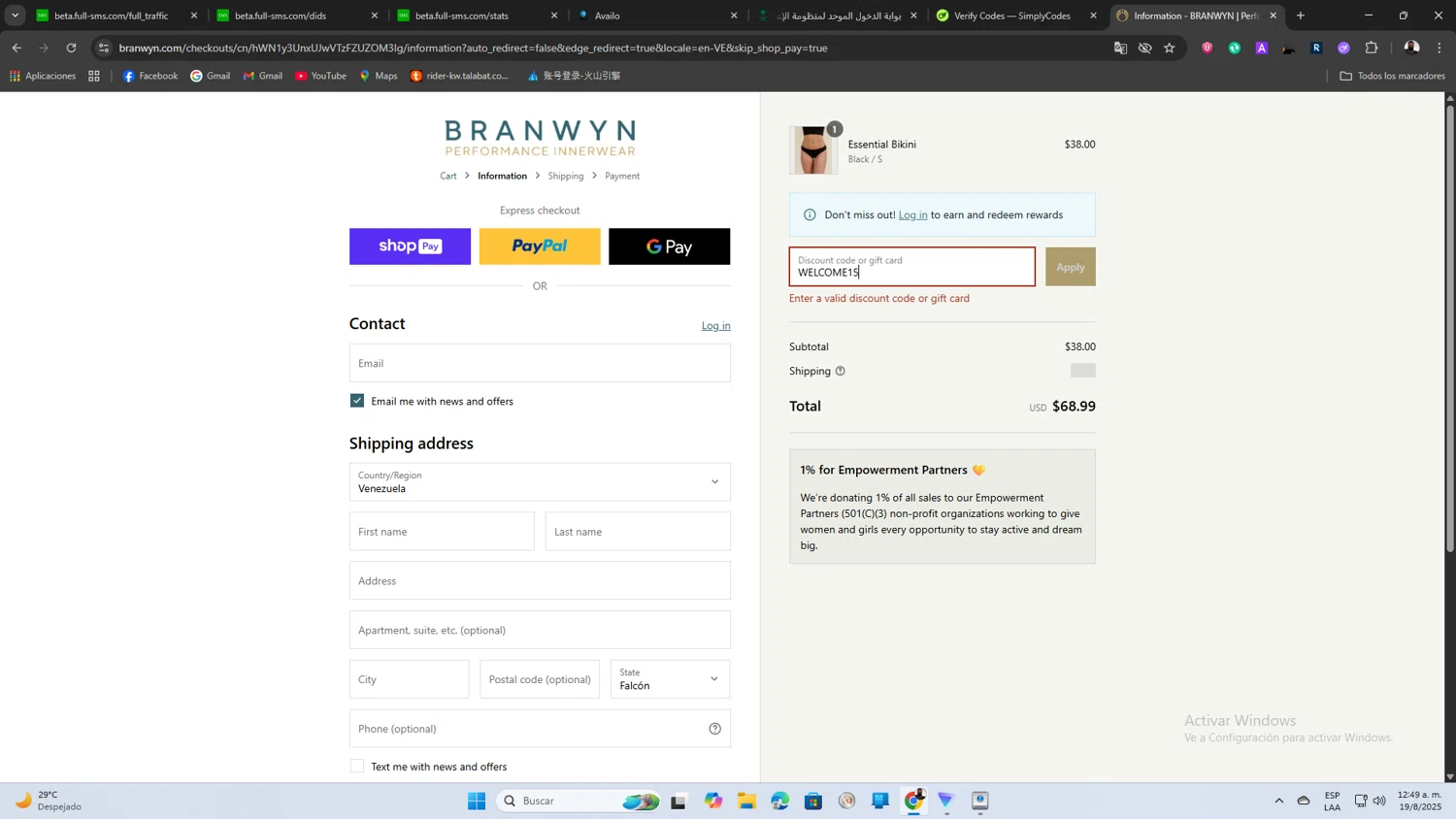Click the Phone (optional) field
1456x819 pixels.
point(540,729)
